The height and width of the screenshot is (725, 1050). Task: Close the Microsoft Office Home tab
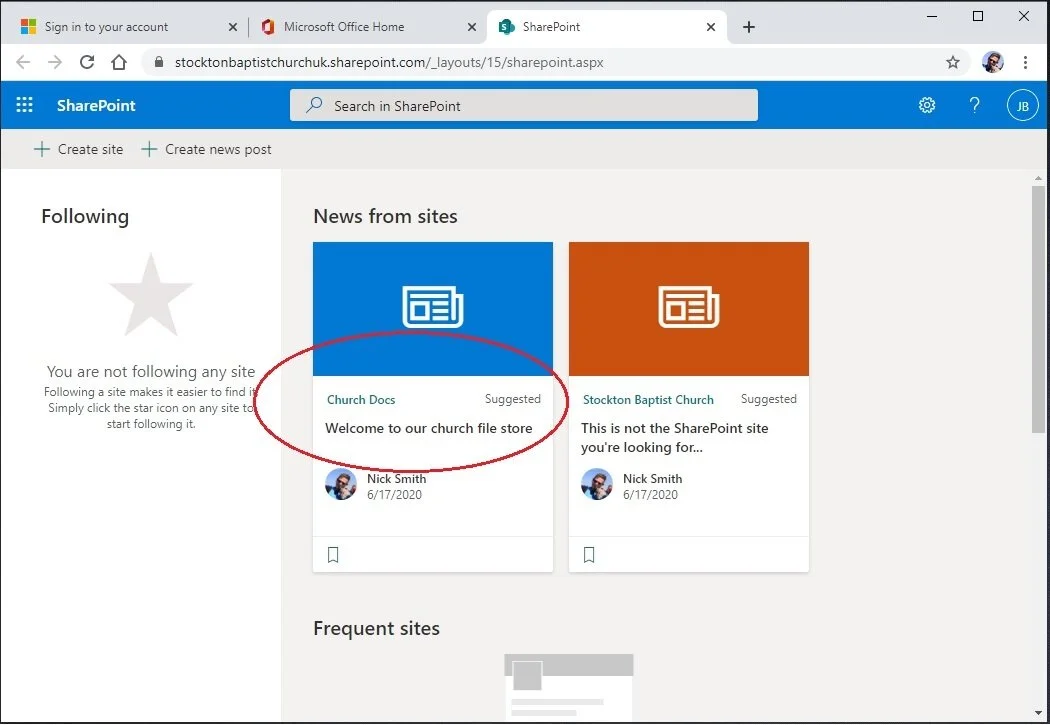471,27
